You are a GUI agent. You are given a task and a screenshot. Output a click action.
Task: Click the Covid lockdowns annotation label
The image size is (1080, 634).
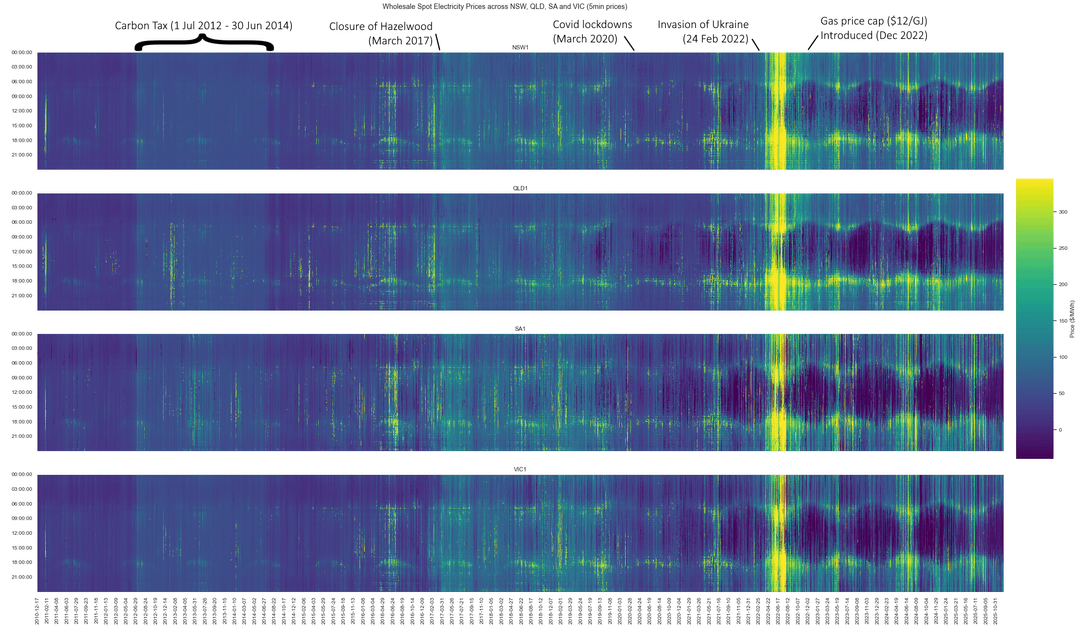(x=592, y=31)
